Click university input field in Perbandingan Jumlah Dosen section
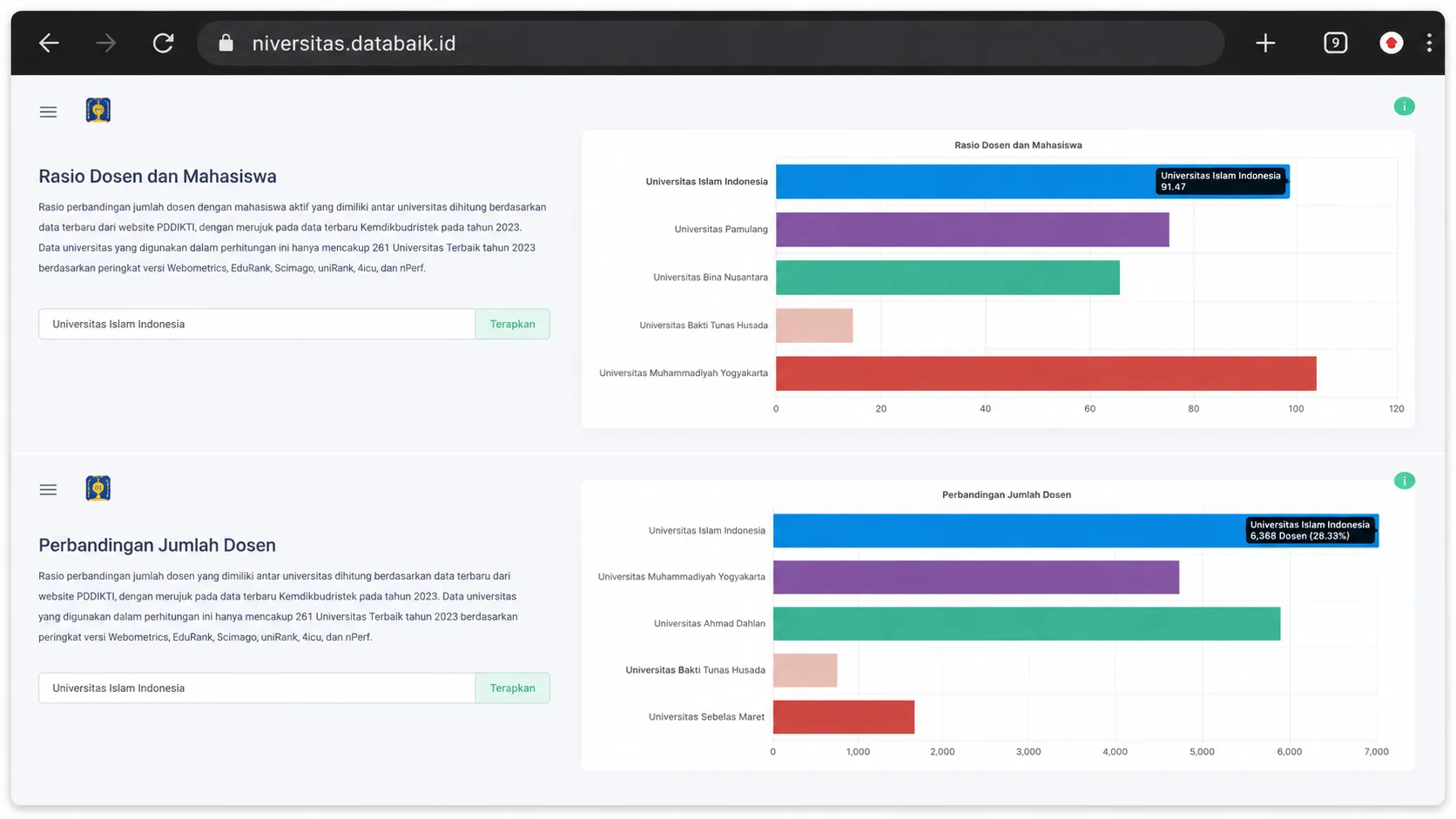The height and width of the screenshot is (819, 1456). [x=257, y=688]
